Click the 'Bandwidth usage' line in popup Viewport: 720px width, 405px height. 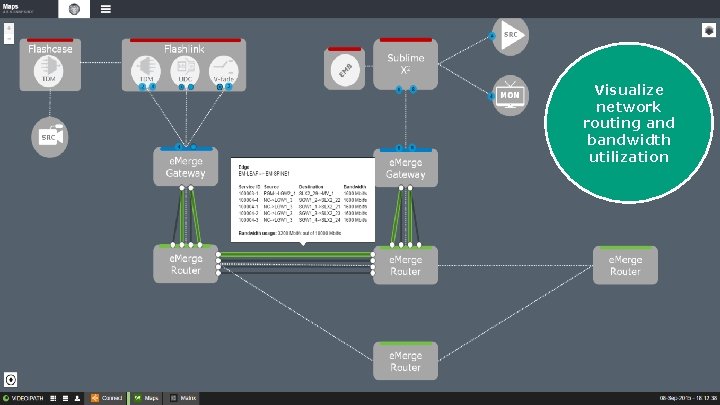click(290, 233)
